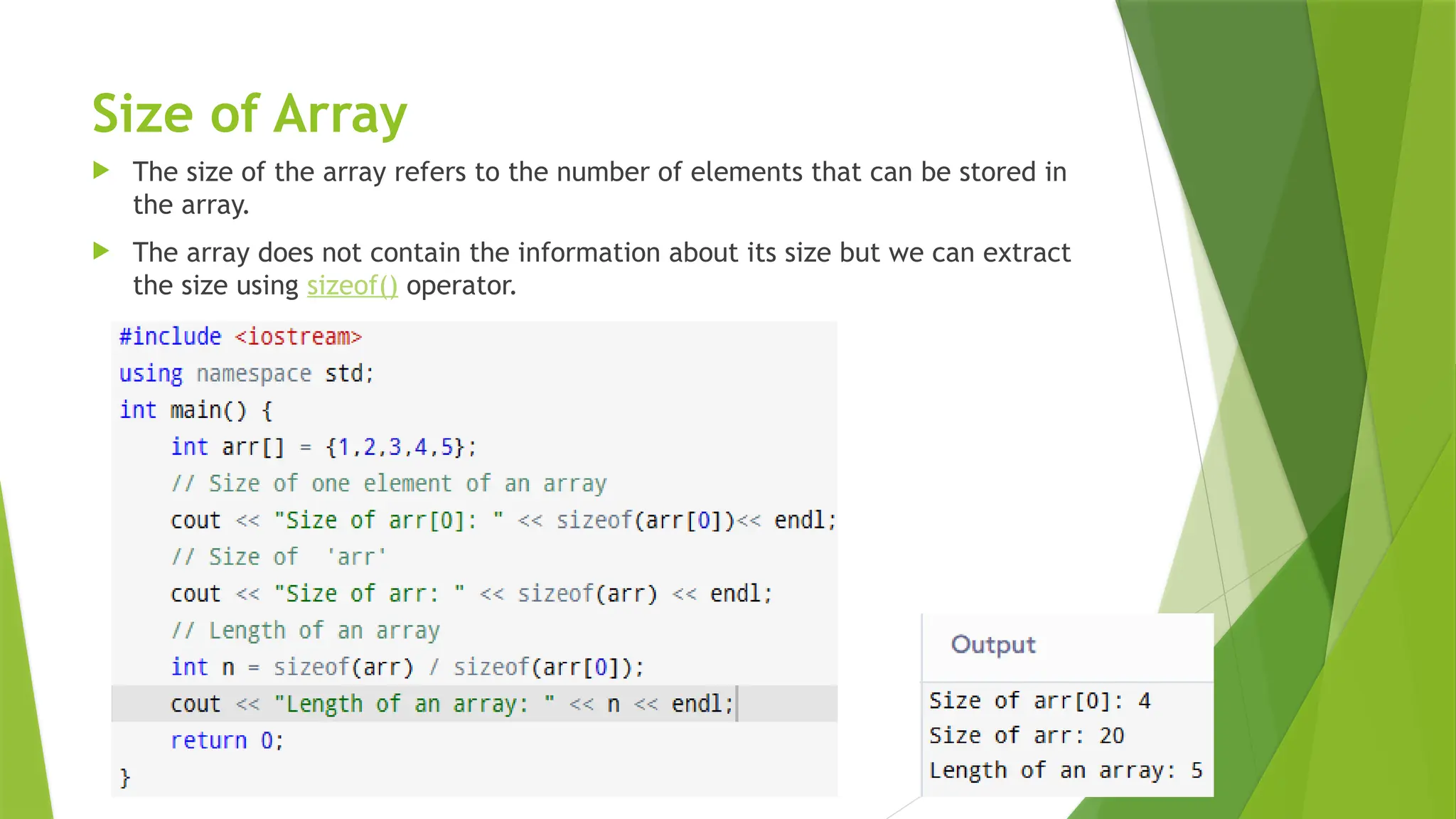Click output line 'Length of an array: 5'

click(1065, 771)
